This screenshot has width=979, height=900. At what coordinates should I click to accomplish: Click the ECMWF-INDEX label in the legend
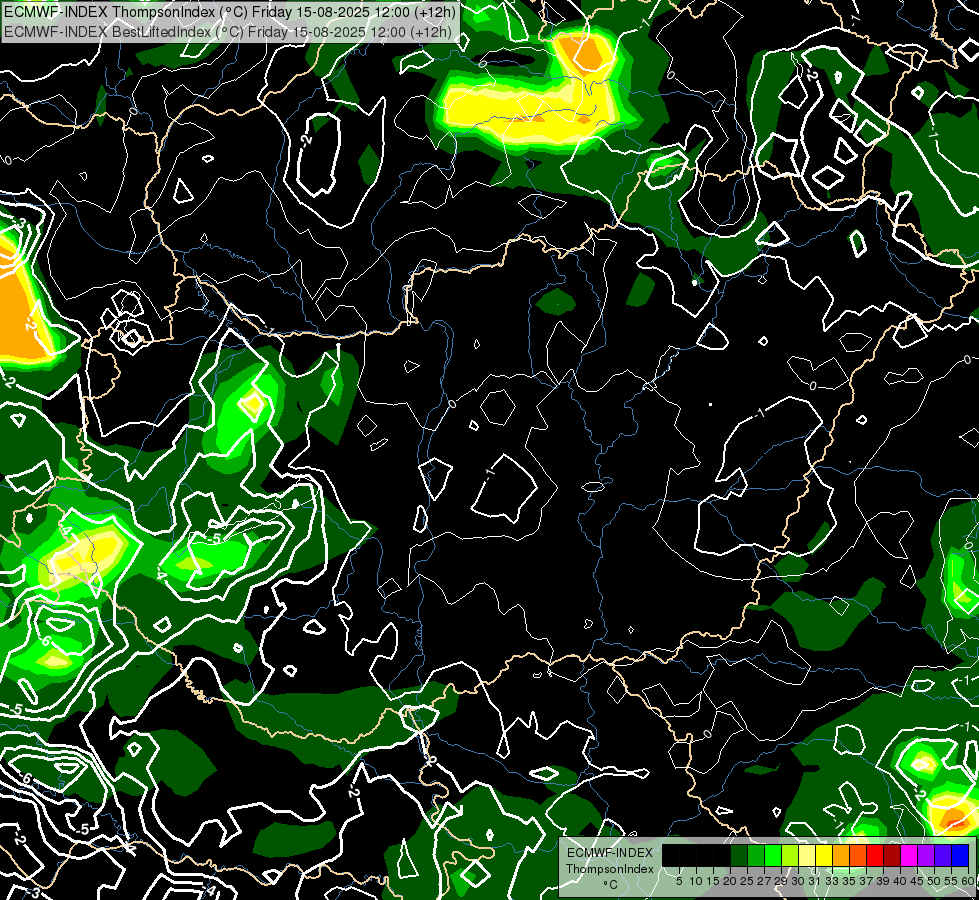[x=610, y=853]
